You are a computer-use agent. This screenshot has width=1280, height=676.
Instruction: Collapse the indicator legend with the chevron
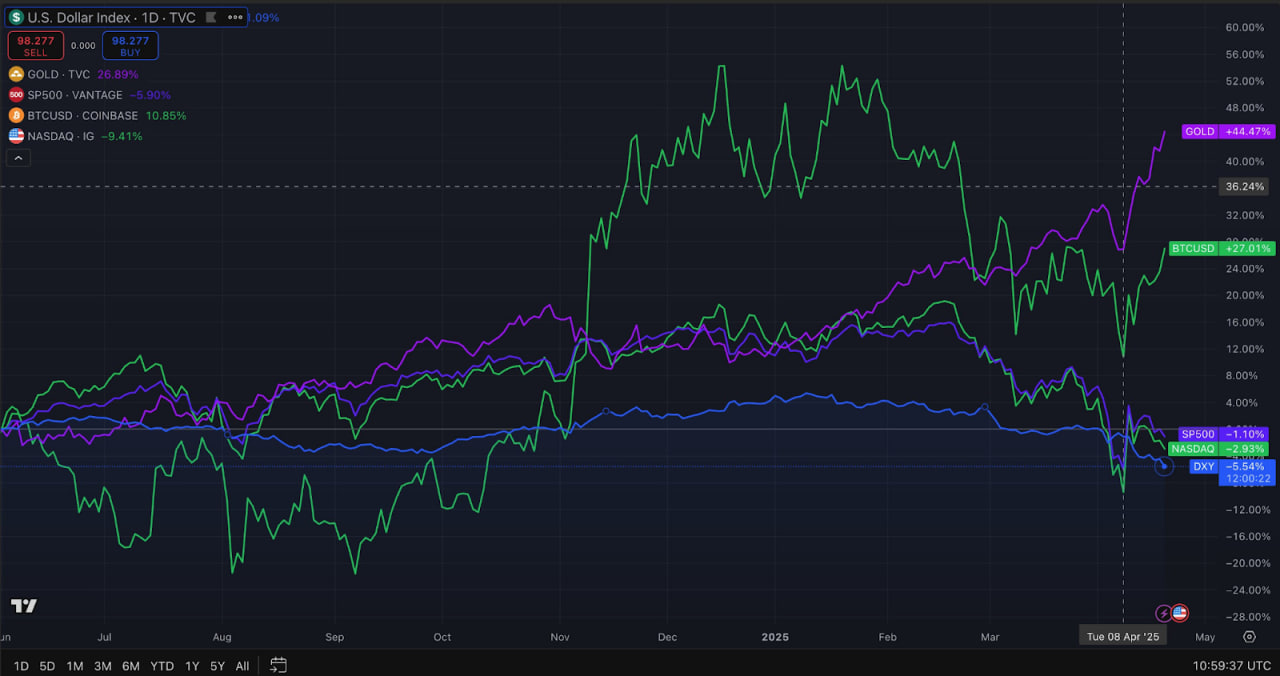point(18,157)
